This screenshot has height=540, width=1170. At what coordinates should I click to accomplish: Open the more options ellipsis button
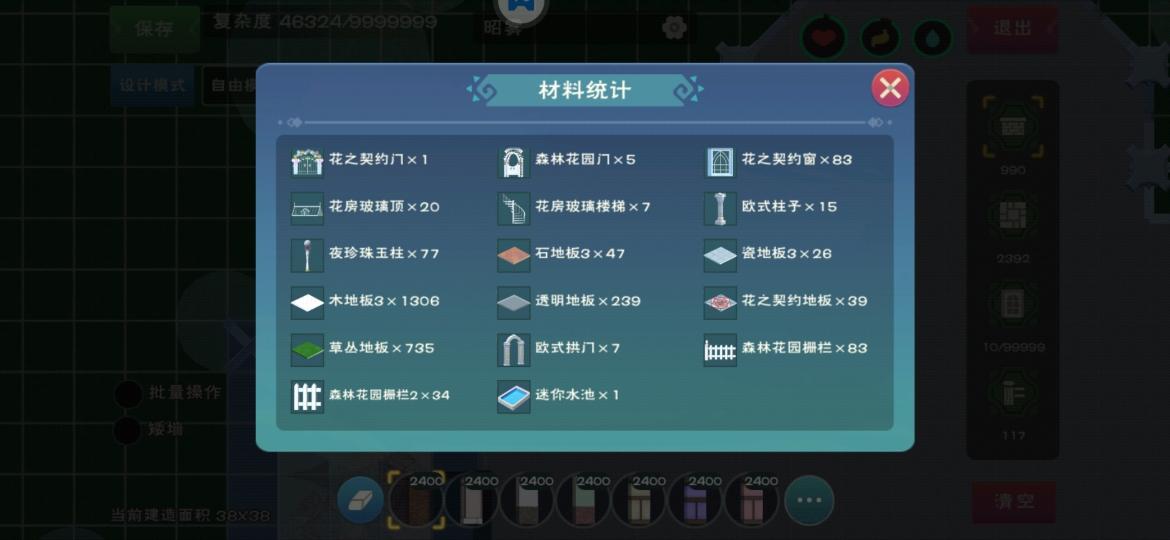coord(809,500)
